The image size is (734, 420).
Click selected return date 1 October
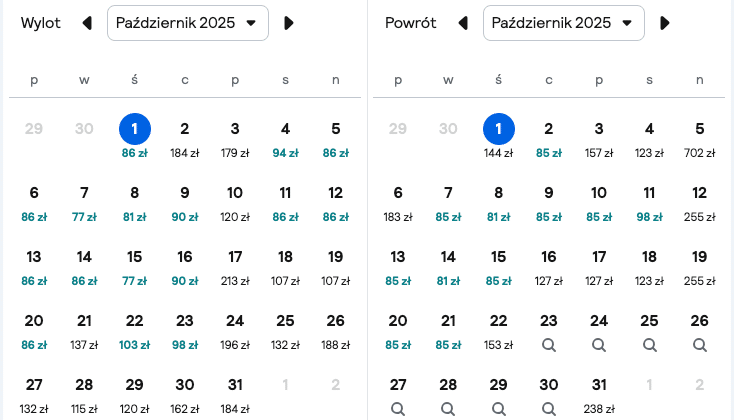499,129
